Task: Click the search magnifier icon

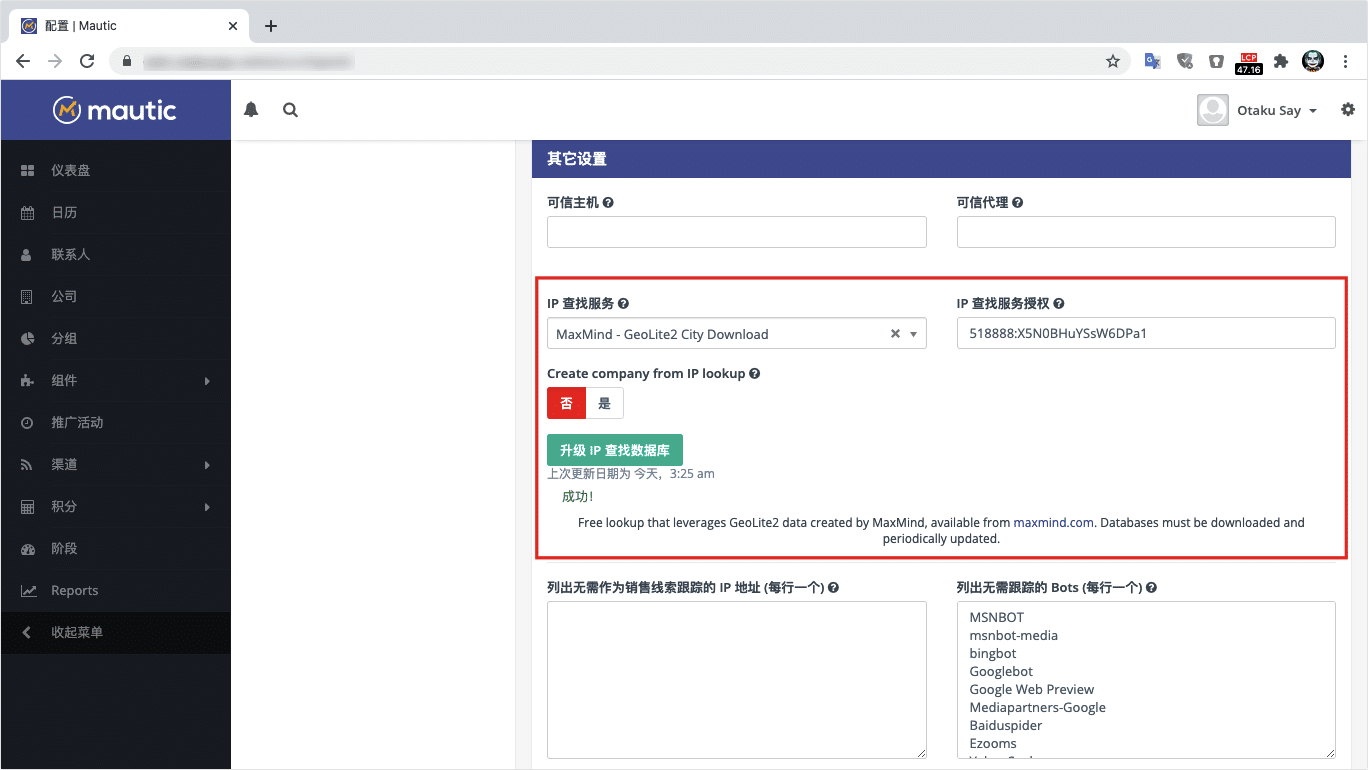Action: pyautogui.click(x=290, y=110)
